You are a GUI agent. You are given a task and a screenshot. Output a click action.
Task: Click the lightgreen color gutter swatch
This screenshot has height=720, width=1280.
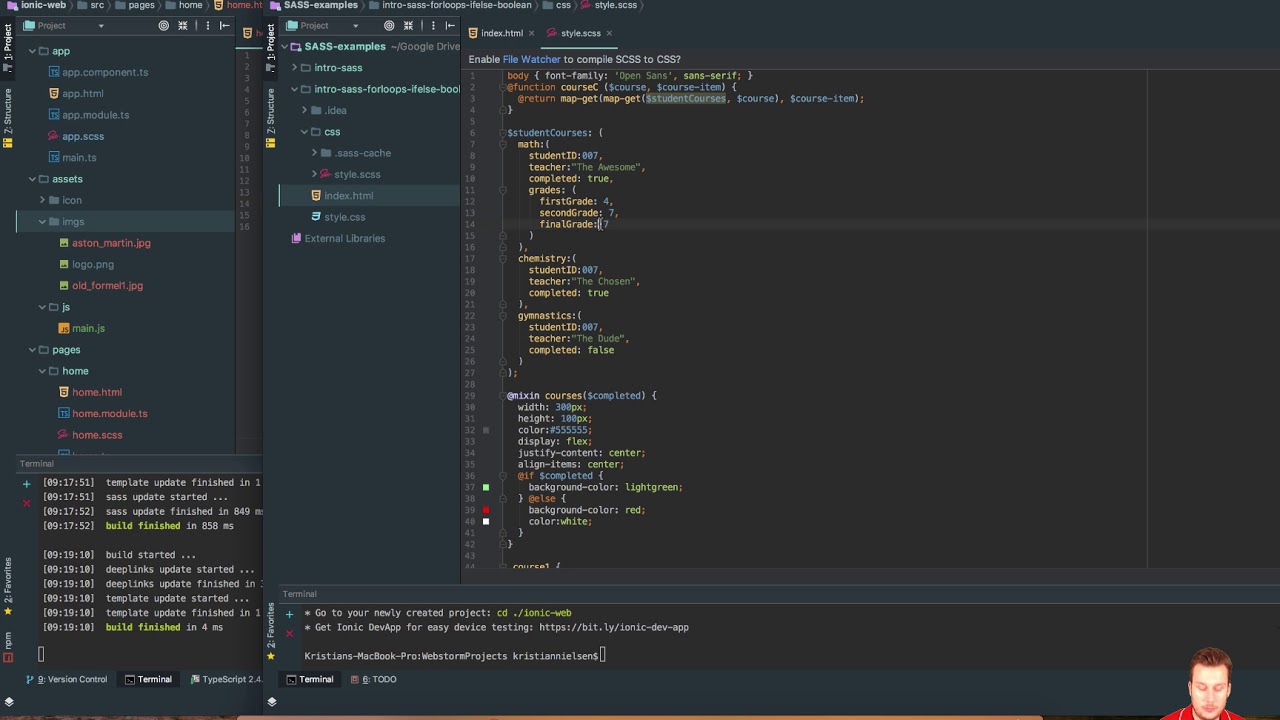coord(486,487)
